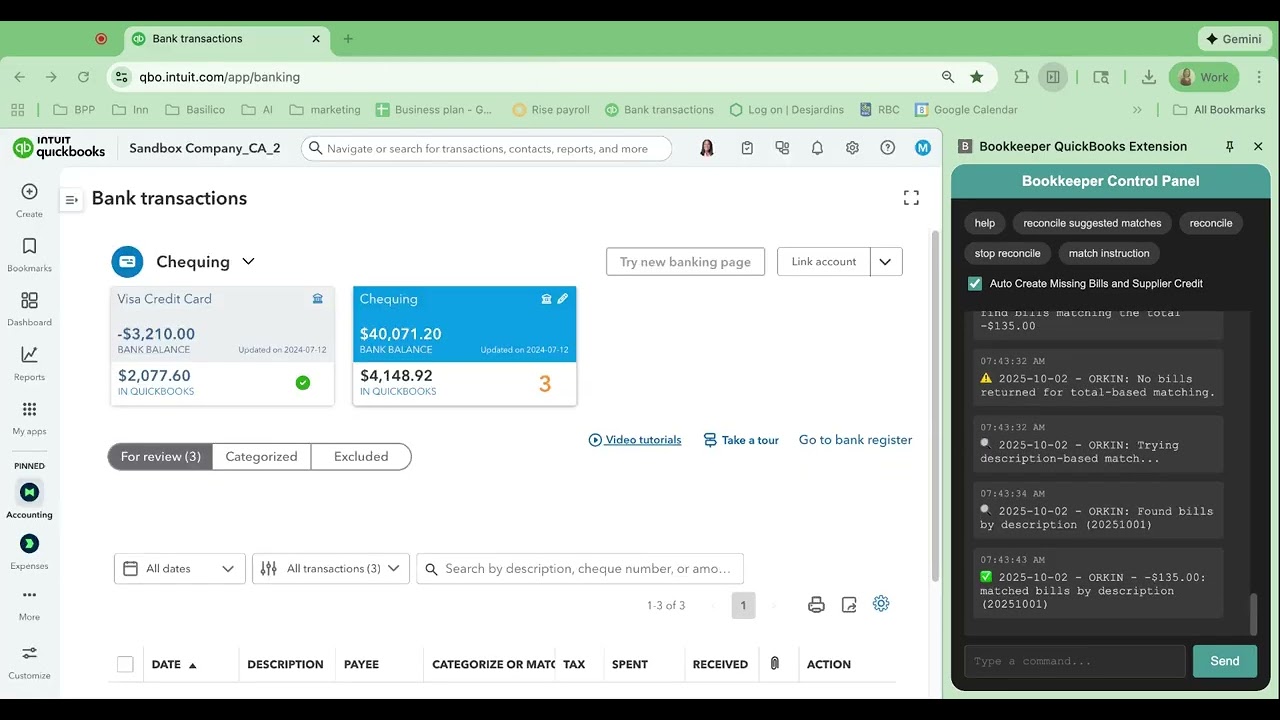The height and width of the screenshot is (720, 1280).
Task: Open a new Chrome tab
Action: point(348,39)
